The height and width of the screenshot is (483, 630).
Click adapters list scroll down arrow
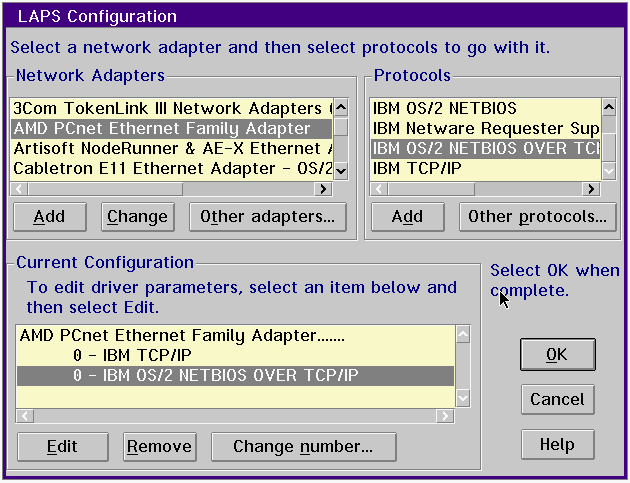pyautogui.click(x=341, y=172)
